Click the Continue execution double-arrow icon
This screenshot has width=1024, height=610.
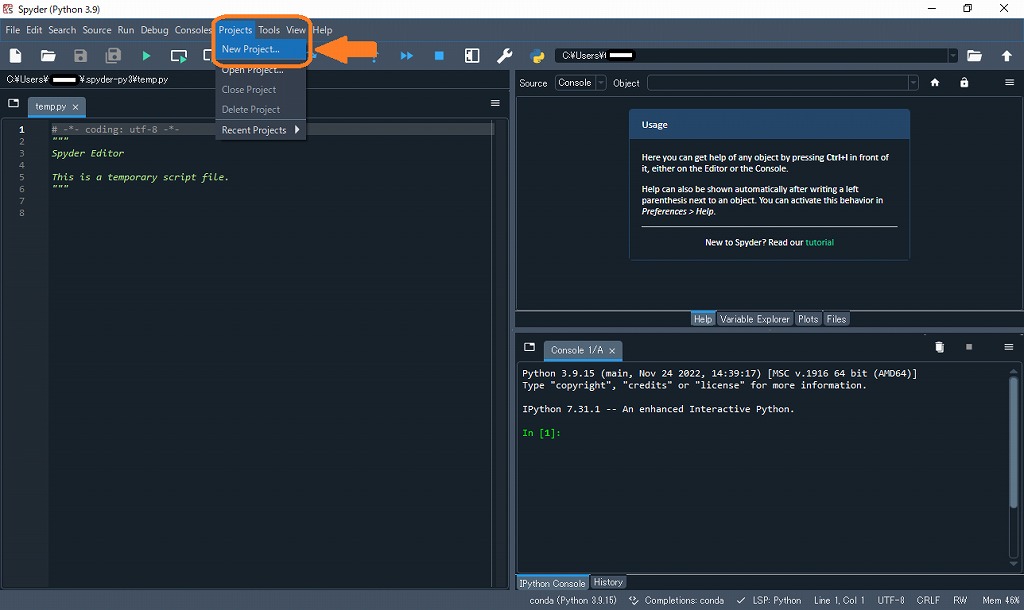click(406, 56)
